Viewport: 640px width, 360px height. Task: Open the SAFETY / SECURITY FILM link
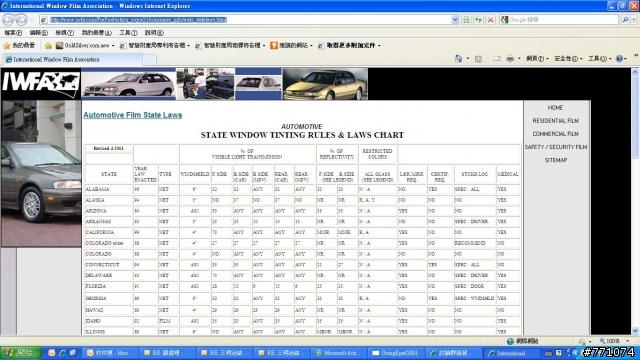(x=556, y=147)
